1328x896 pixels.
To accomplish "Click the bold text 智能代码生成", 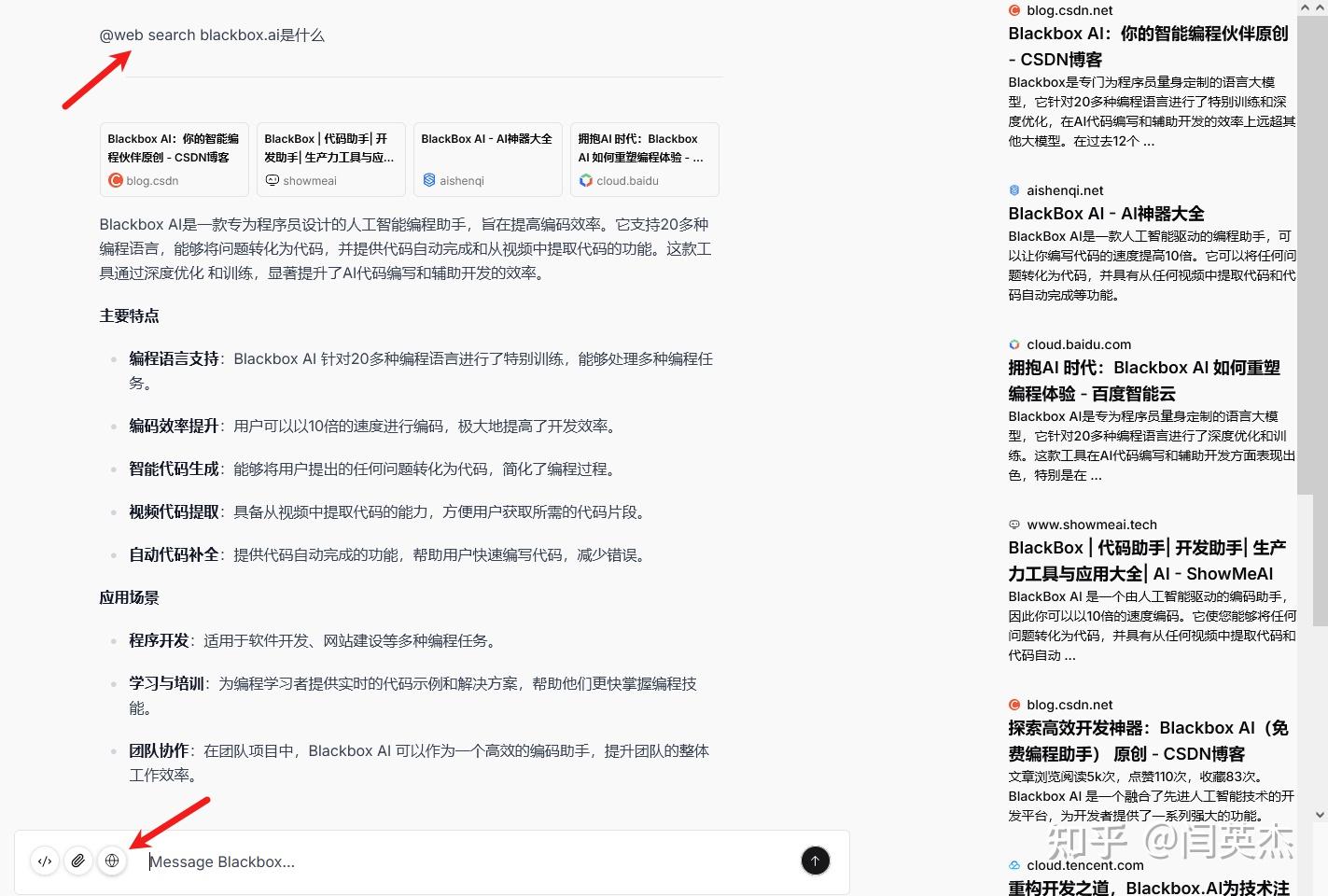I will pos(174,469).
